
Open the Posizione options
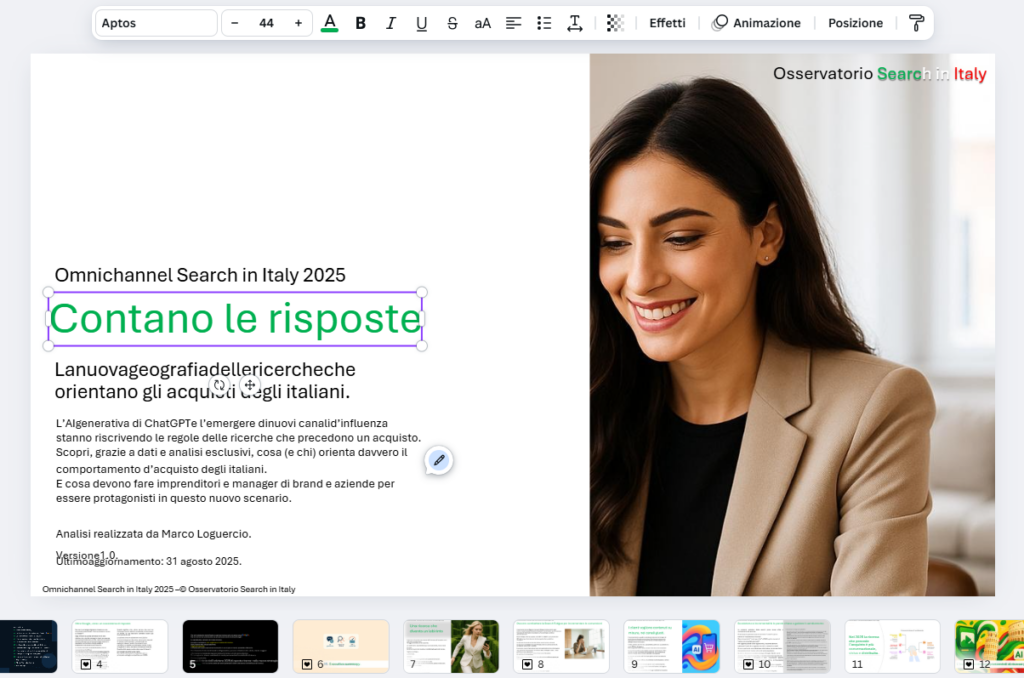point(855,22)
